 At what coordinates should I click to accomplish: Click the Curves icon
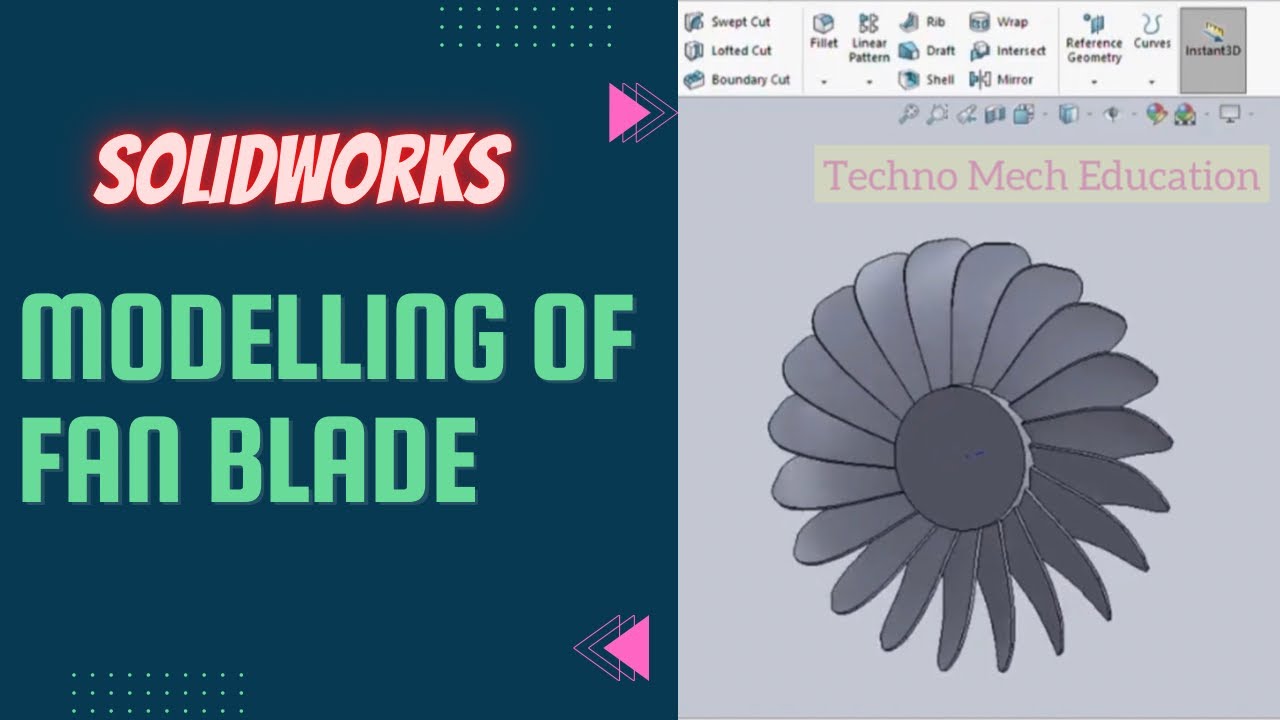[1152, 22]
